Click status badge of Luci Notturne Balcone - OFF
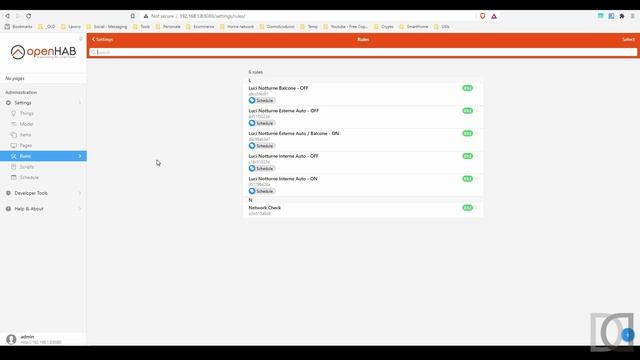The image size is (640, 360). point(467,88)
